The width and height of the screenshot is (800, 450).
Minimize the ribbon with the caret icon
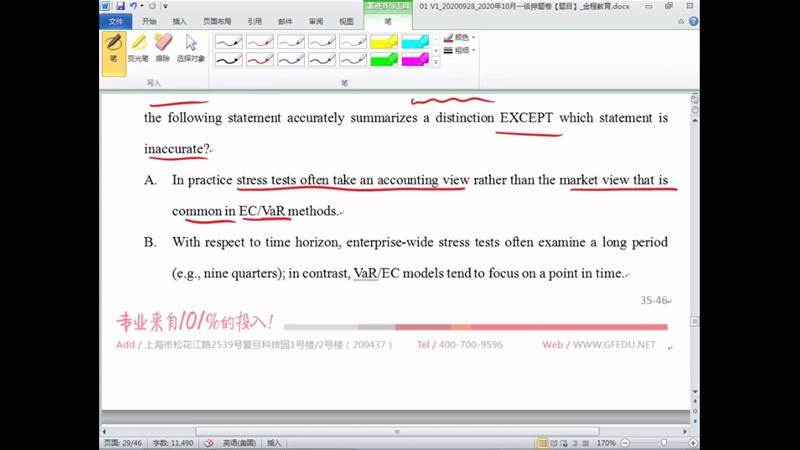click(681, 21)
